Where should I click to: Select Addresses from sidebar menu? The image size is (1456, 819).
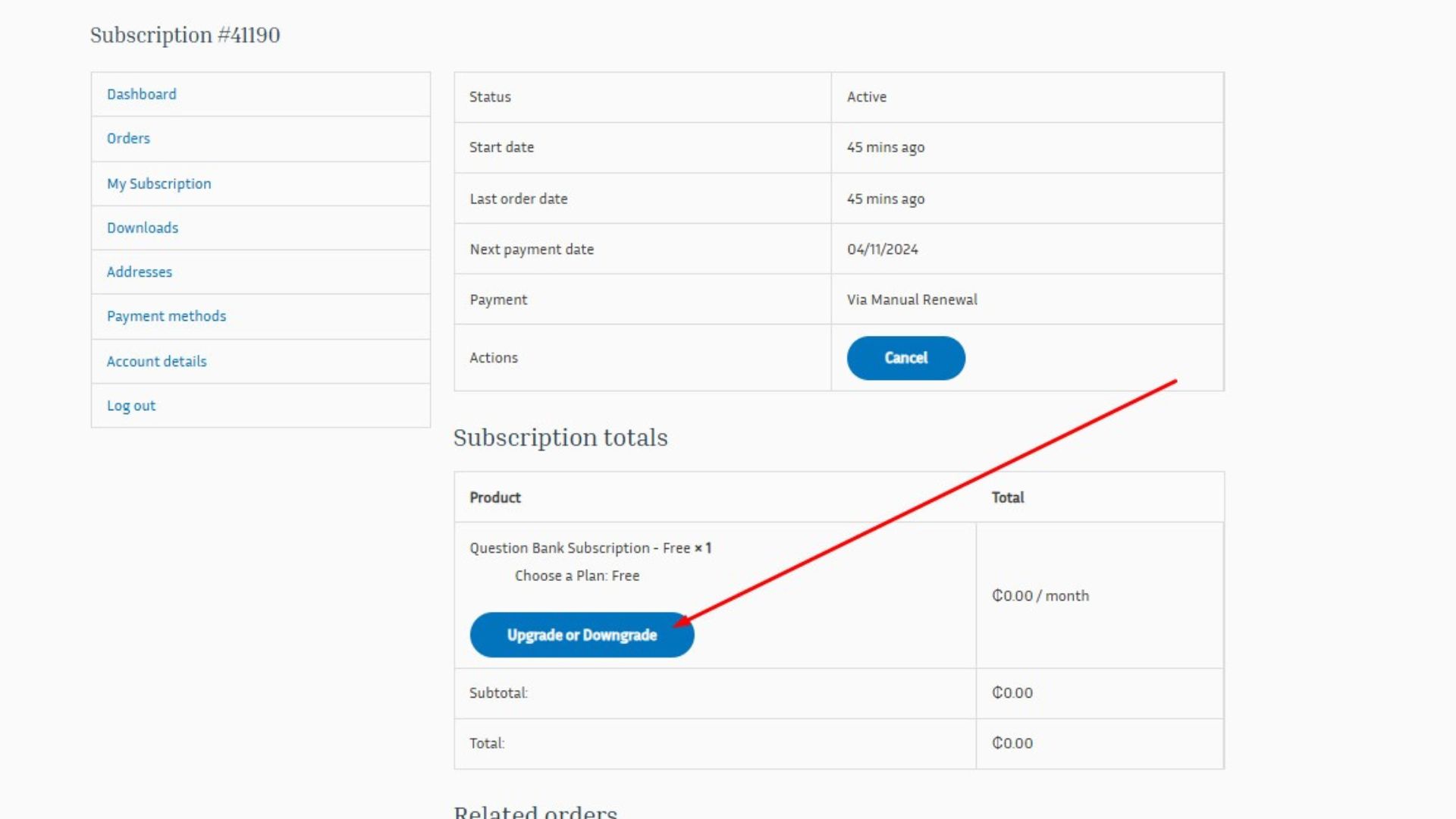tap(139, 271)
